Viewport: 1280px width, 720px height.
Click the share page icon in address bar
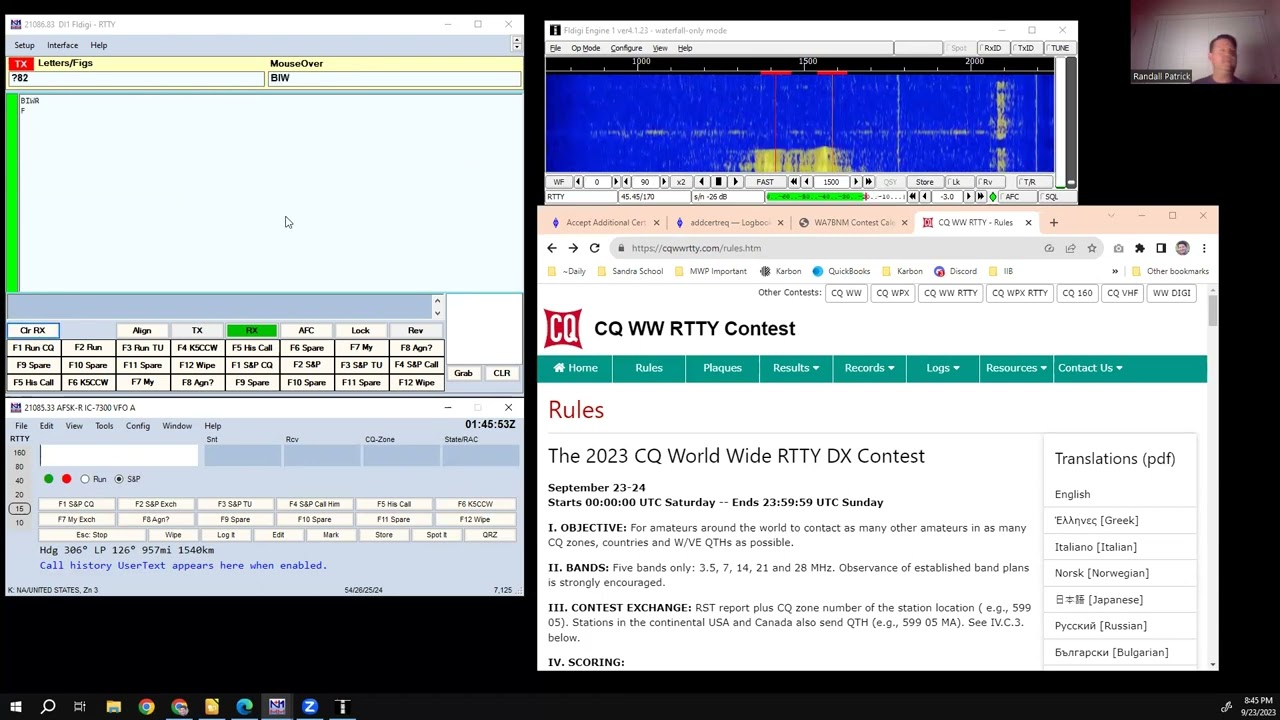point(1070,248)
